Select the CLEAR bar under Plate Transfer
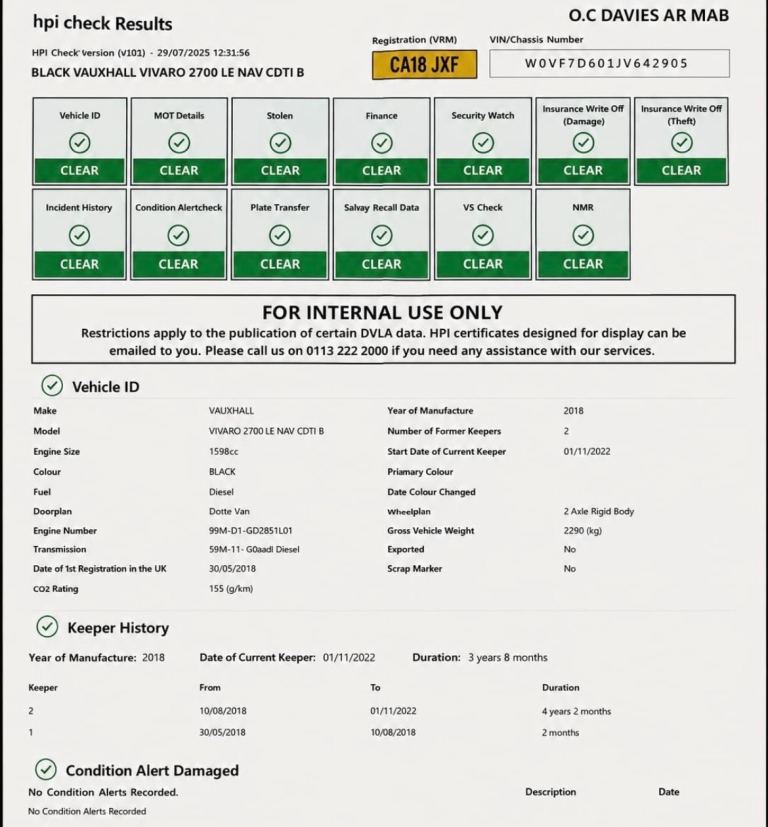 point(280,264)
